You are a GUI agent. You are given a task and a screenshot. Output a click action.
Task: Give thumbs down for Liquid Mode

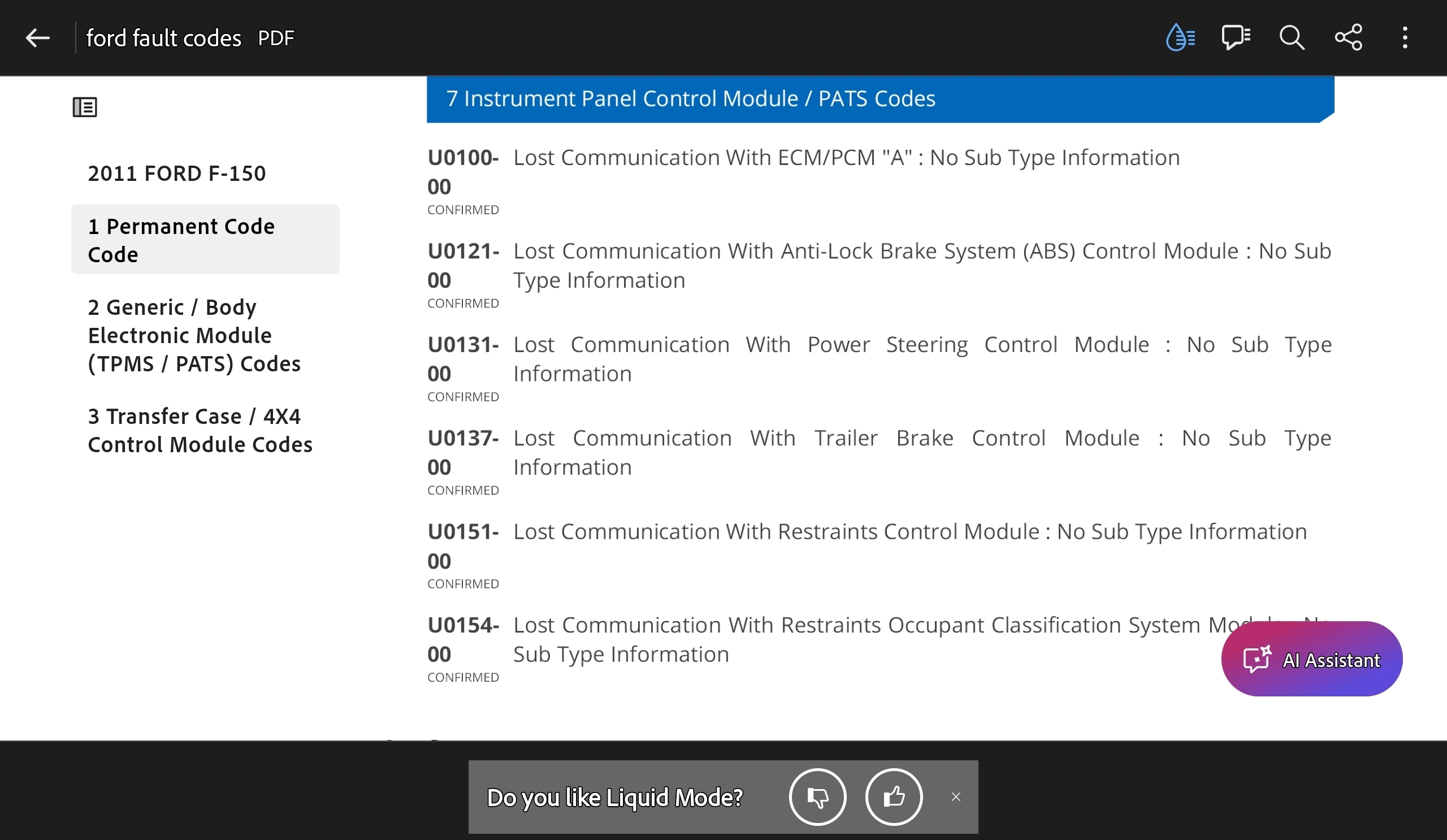click(818, 797)
